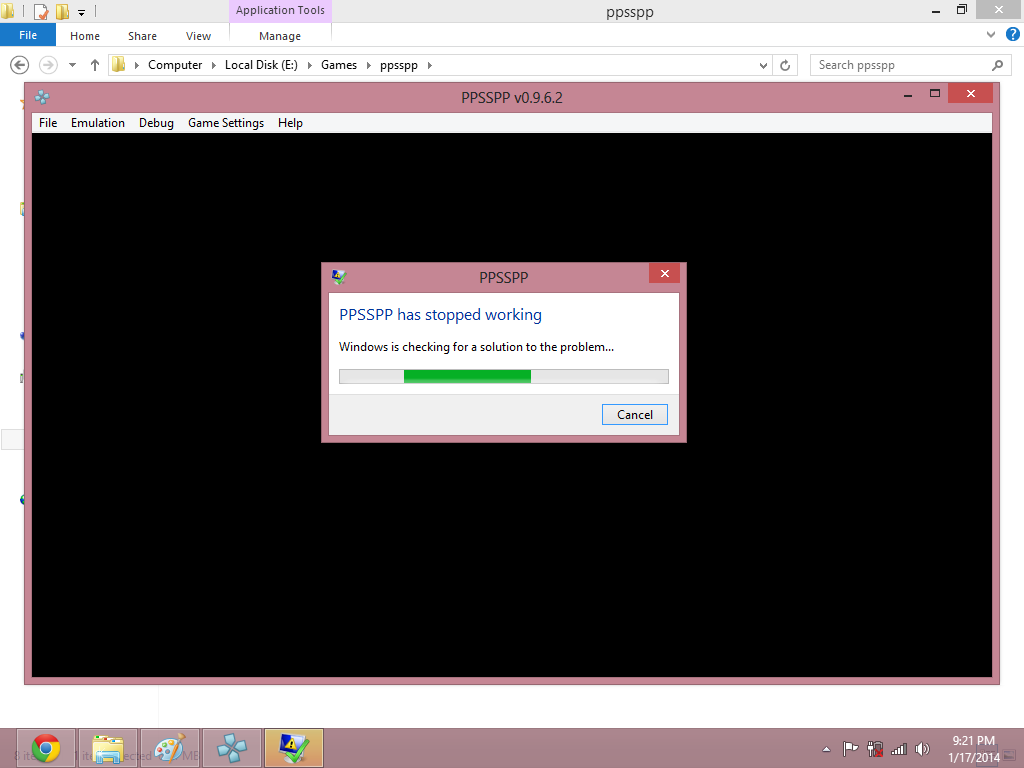Open the Help menu in PPSSPP
The image size is (1024, 768).
tap(290, 123)
